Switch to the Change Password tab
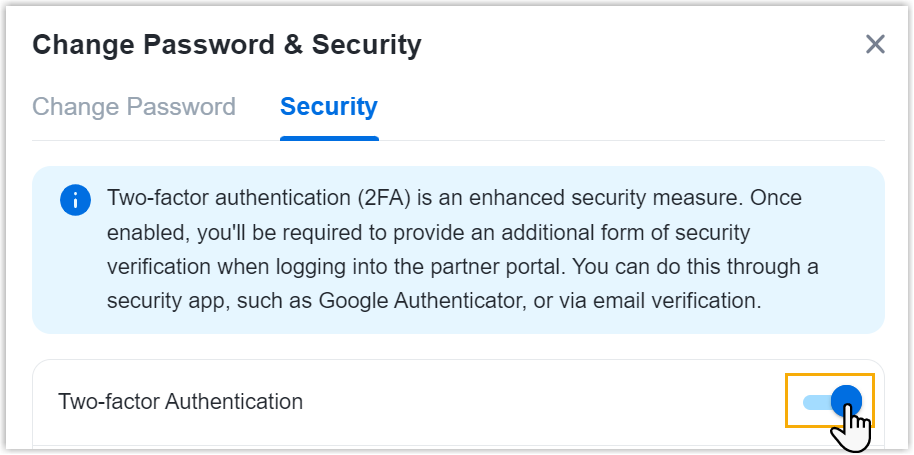The height and width of the screenshot is (455, 914). pyautogui.click(x=134, y=107)
